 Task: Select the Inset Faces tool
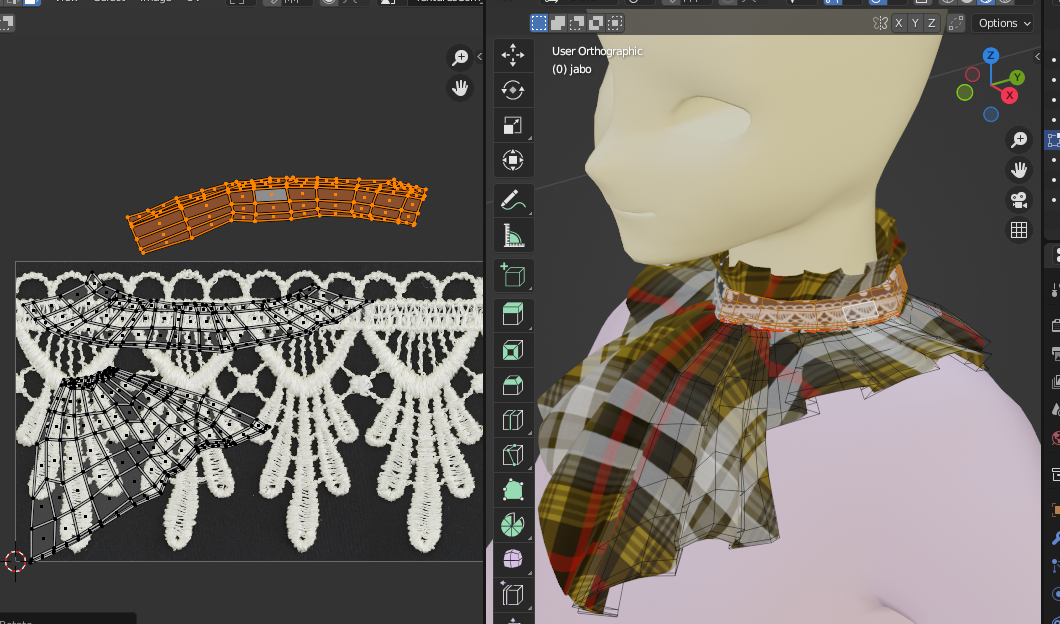coord(513,350)
